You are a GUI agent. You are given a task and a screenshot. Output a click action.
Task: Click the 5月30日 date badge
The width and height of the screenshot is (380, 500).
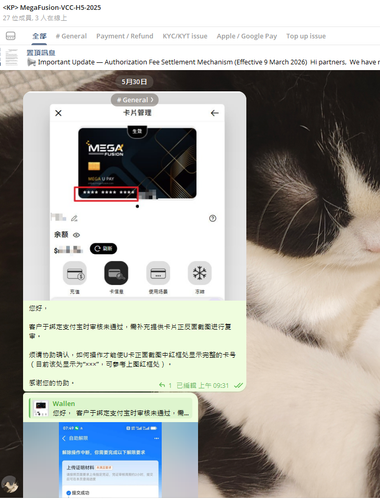coord(134,82)
